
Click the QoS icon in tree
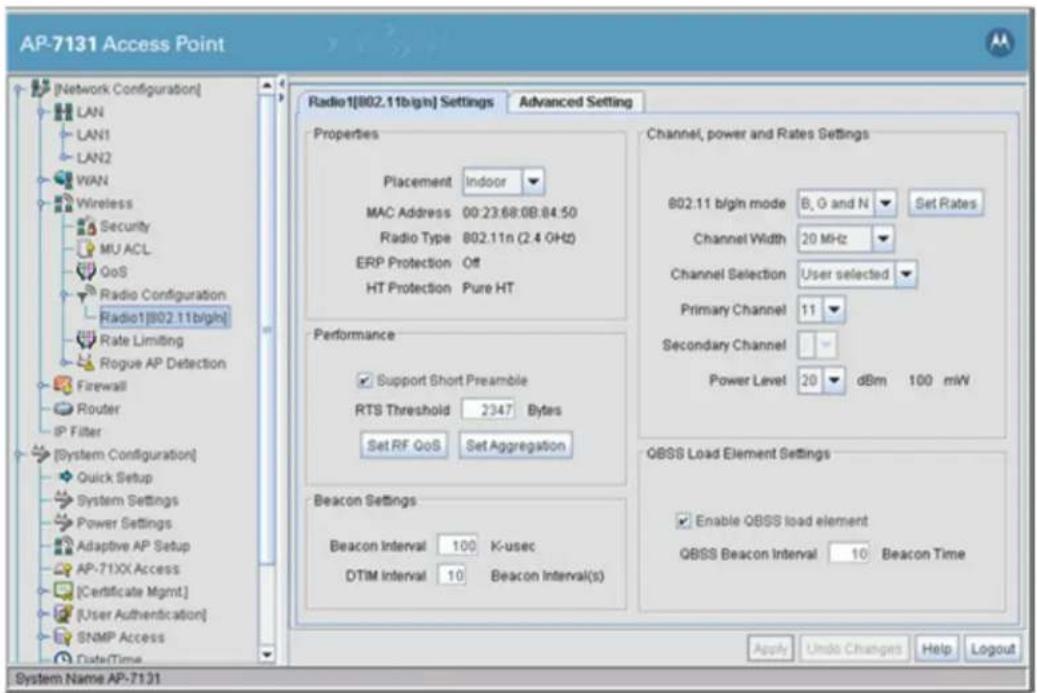86,271
